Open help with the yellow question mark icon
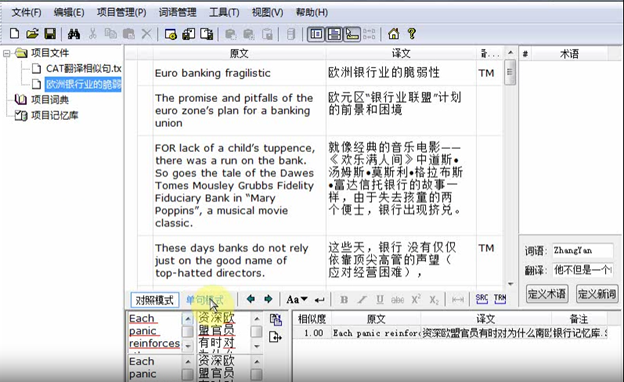 (x=411, y=34)
